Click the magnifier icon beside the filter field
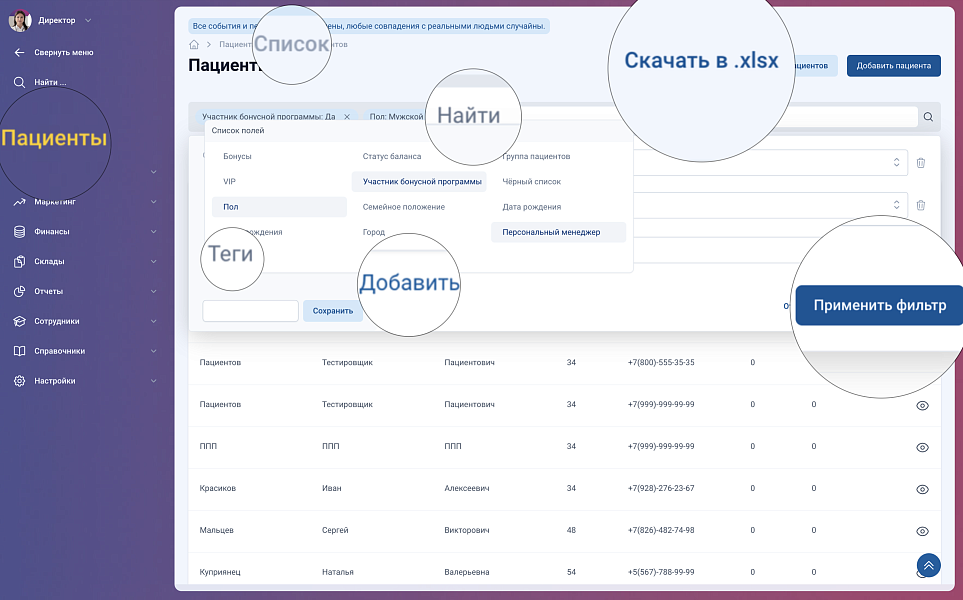 point(928,117)
